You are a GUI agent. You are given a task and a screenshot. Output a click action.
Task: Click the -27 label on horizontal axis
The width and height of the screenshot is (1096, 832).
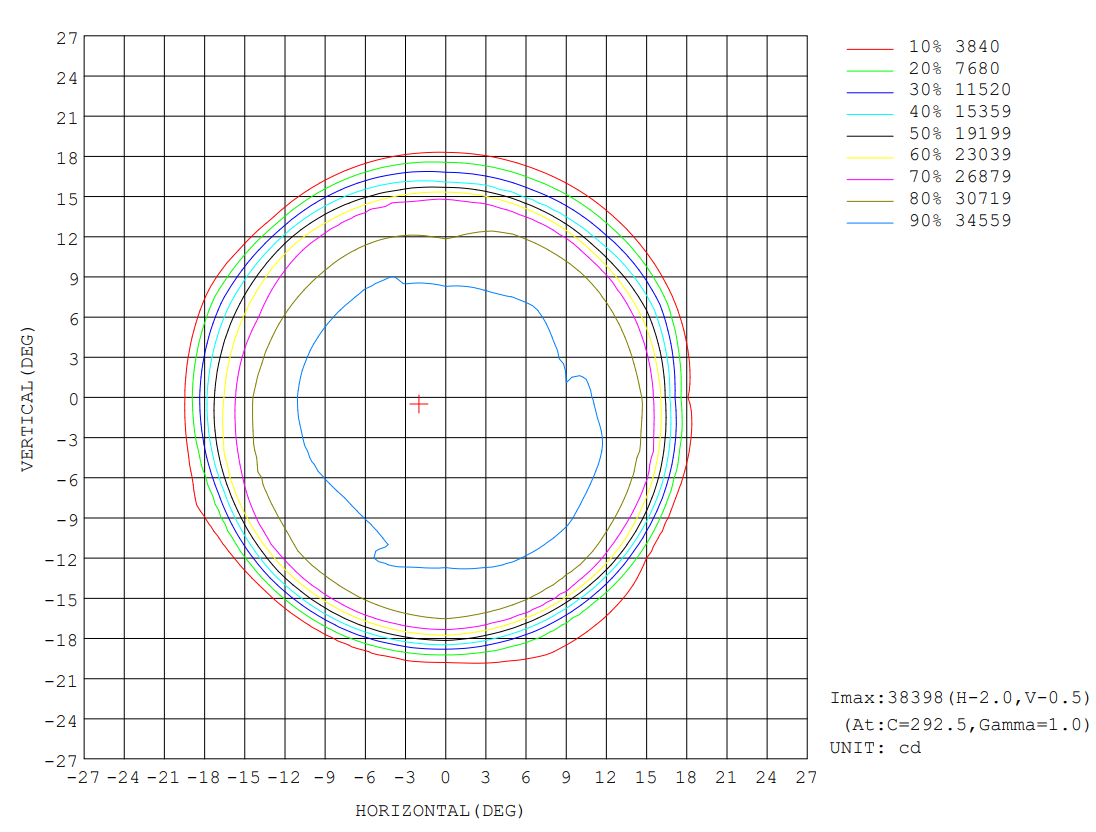pos(82,778)
